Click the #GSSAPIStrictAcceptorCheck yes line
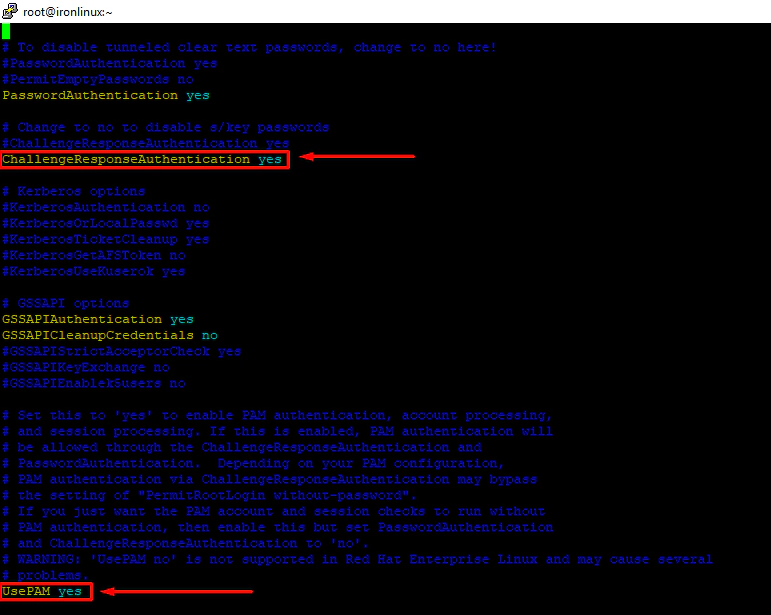 click(x=121, y=351)
